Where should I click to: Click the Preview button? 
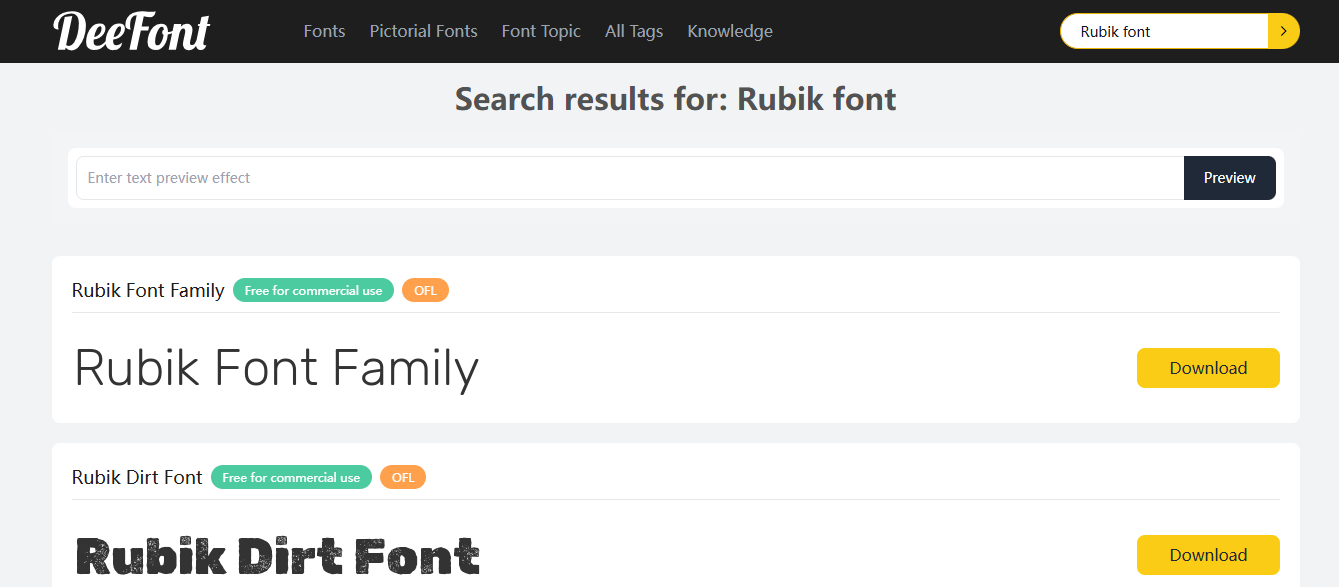click(x=1230, y=178)
